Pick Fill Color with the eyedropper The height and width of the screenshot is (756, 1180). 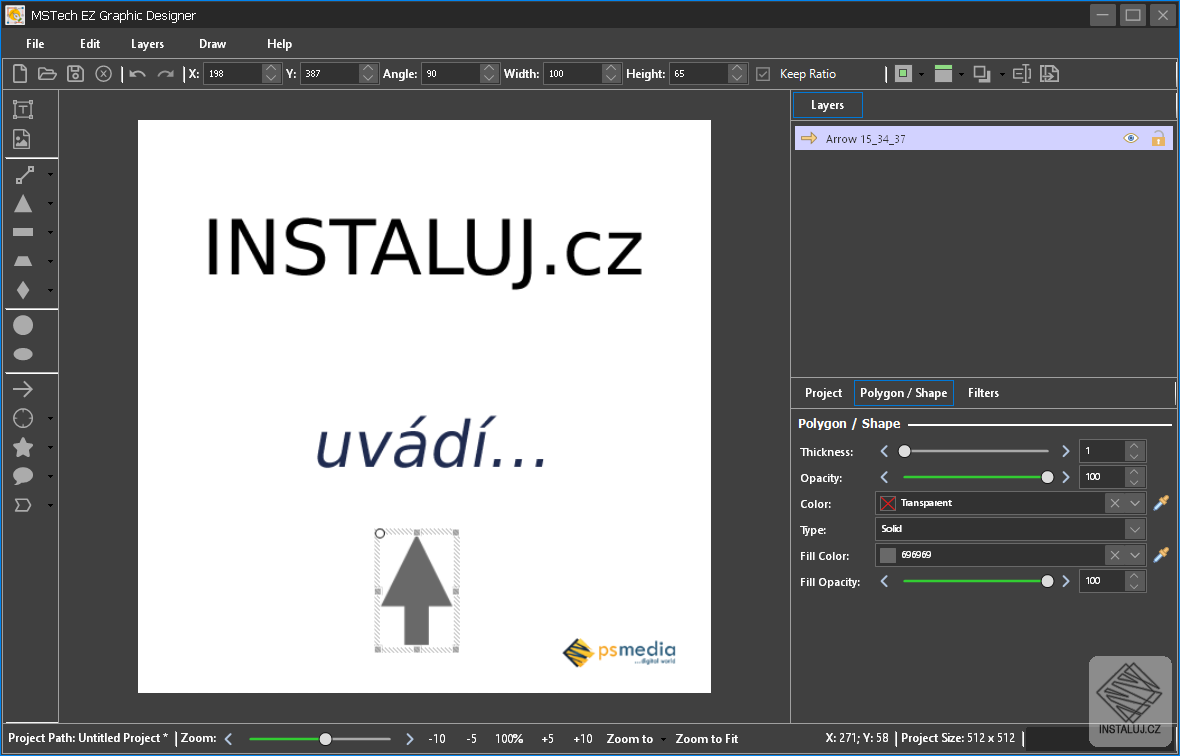coord(1161,555)
